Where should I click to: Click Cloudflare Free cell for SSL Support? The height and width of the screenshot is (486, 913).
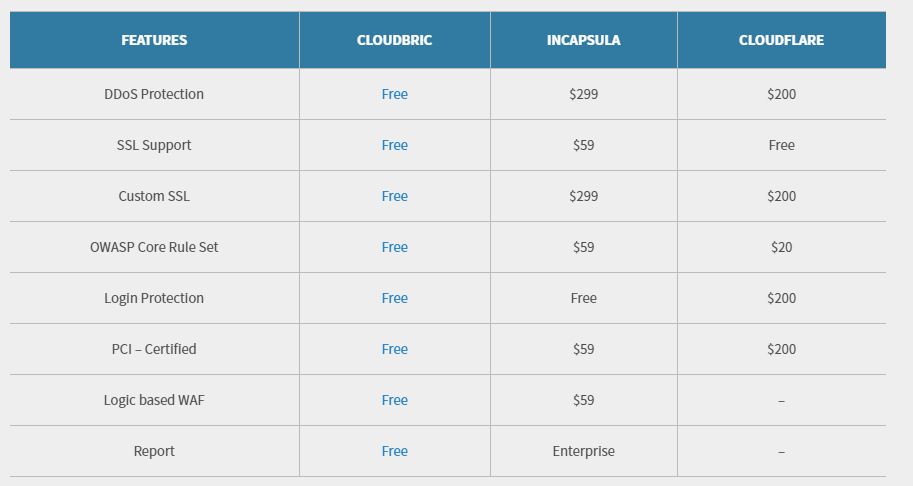click(781, 145)
